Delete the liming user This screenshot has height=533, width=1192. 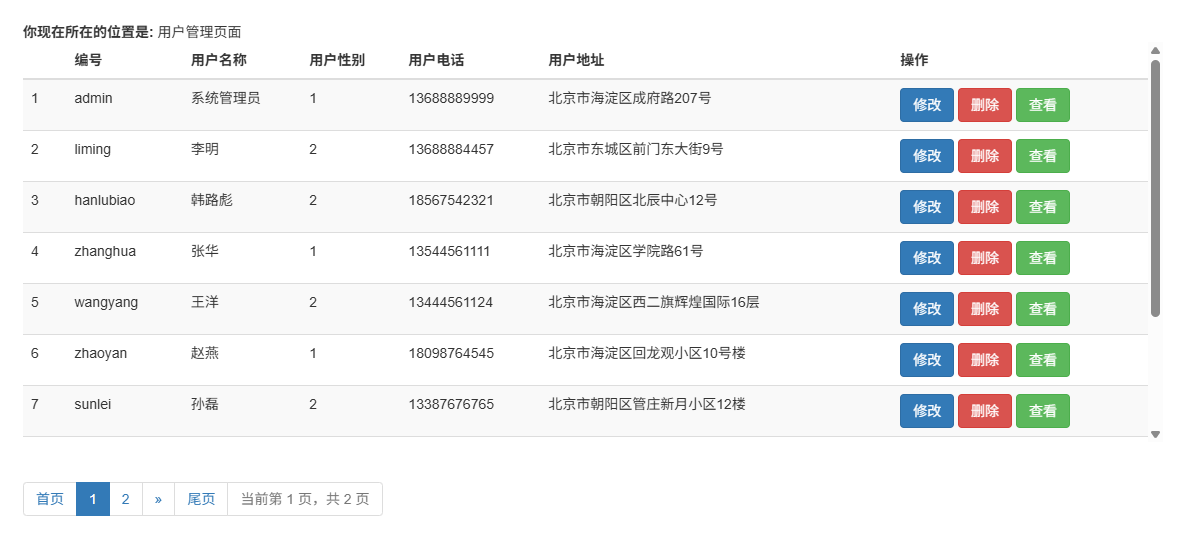pos(984,156)
